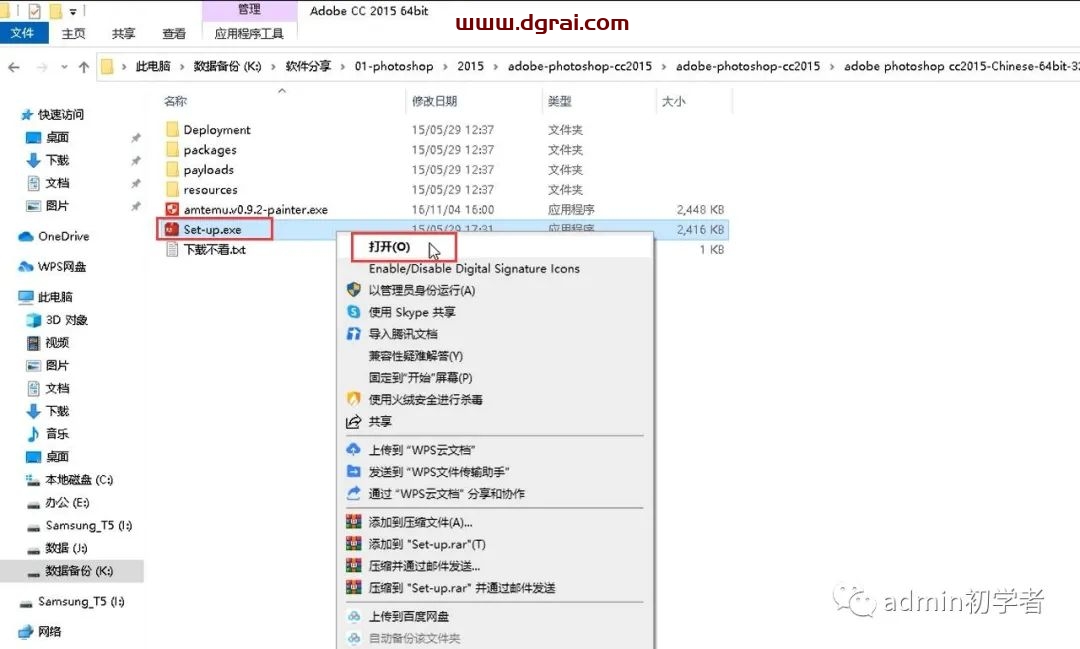This screenshot has width=1080, height=649.
Task: Click the 上传到百度网盘 icon
Action: point(353,617)
